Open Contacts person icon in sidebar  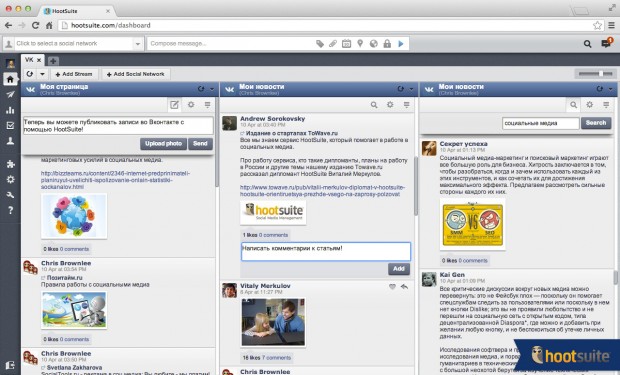tap(10, 141)
